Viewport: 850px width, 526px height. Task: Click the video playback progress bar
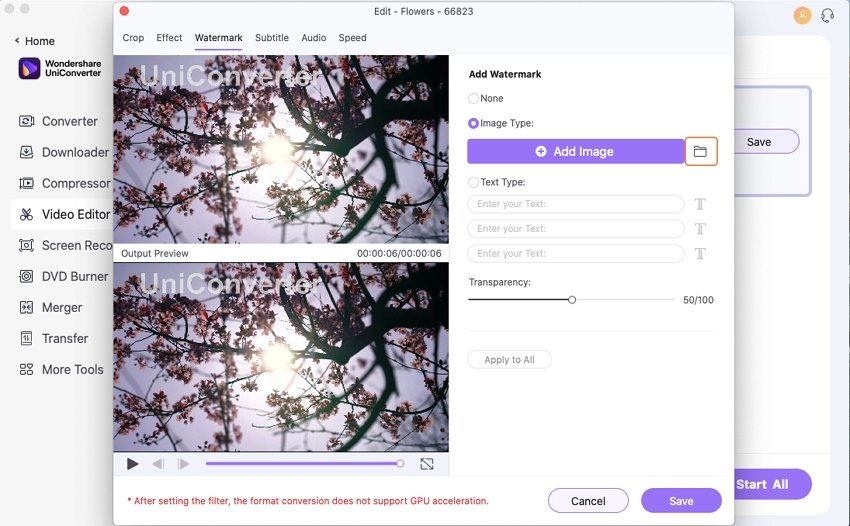point(304,464)
